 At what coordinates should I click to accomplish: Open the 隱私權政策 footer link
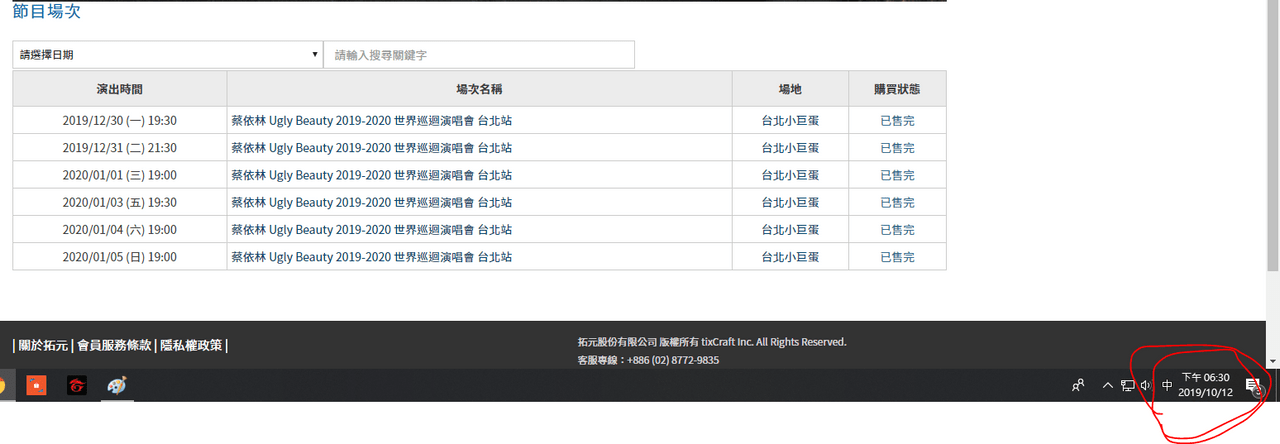pyautogui.click(x=192, y=345)
